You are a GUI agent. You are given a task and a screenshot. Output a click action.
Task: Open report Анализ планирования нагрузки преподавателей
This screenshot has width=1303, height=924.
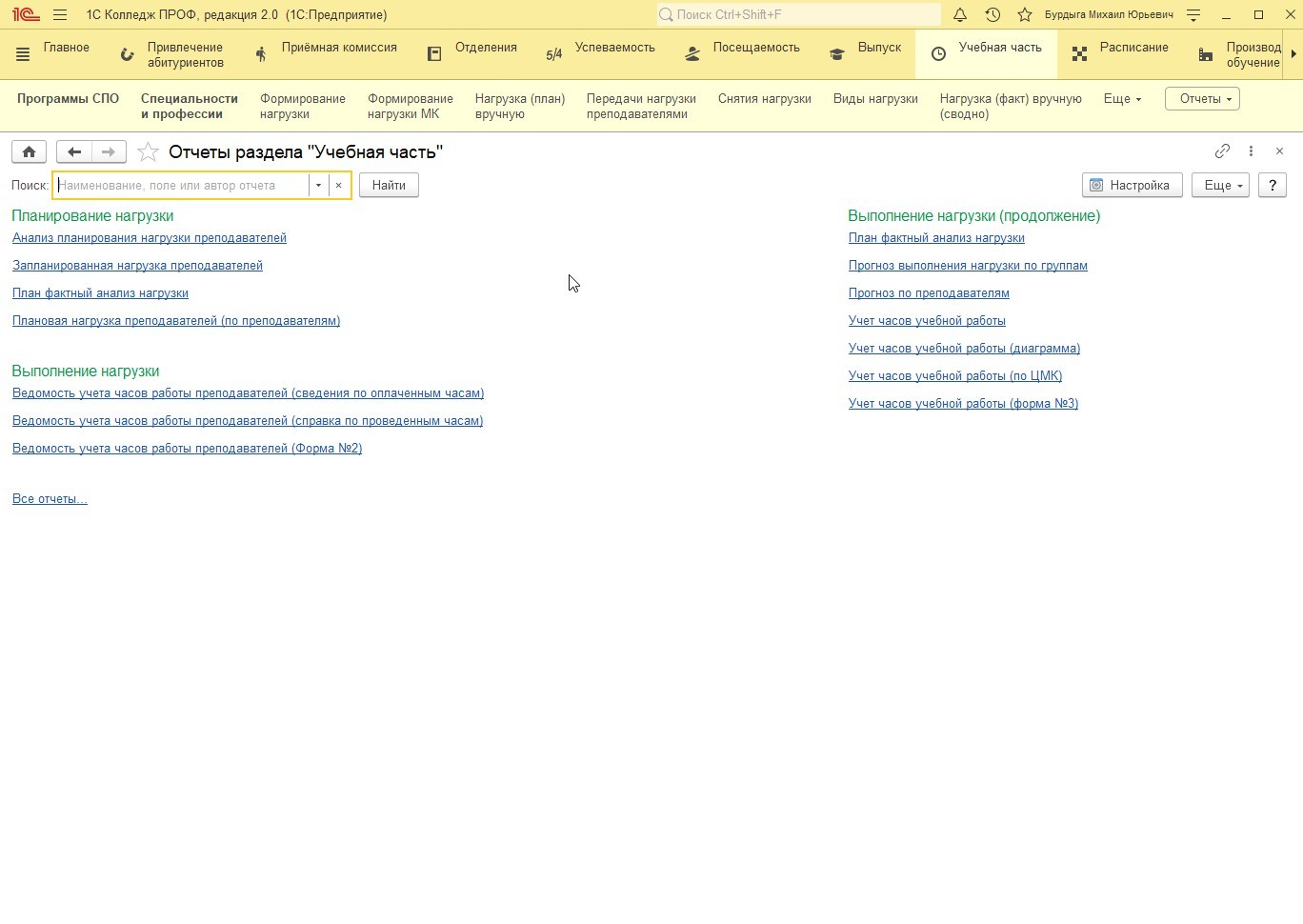pos(150,238)
